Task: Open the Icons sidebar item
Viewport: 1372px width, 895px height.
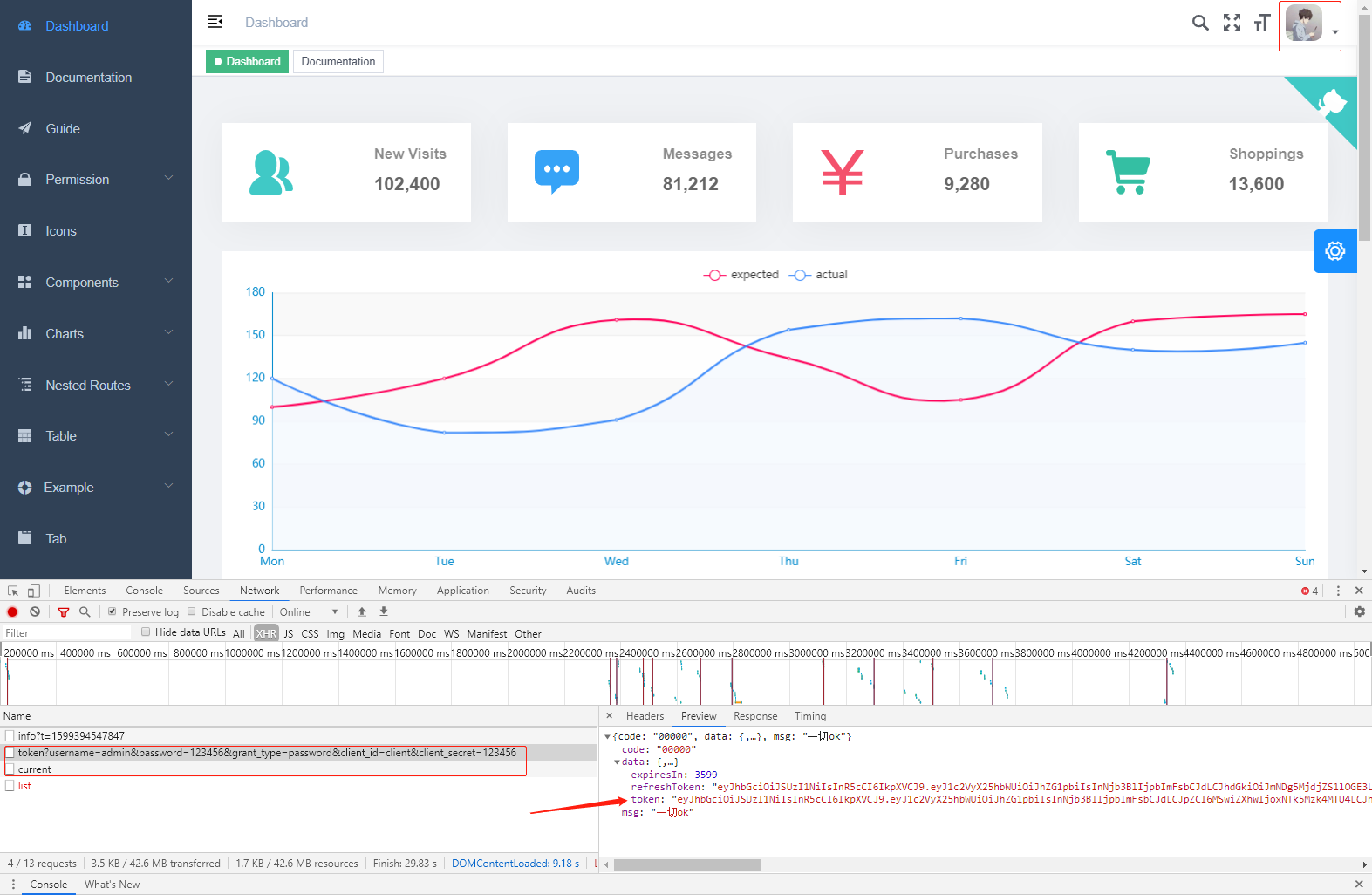Action: click(x=96, y=231)
